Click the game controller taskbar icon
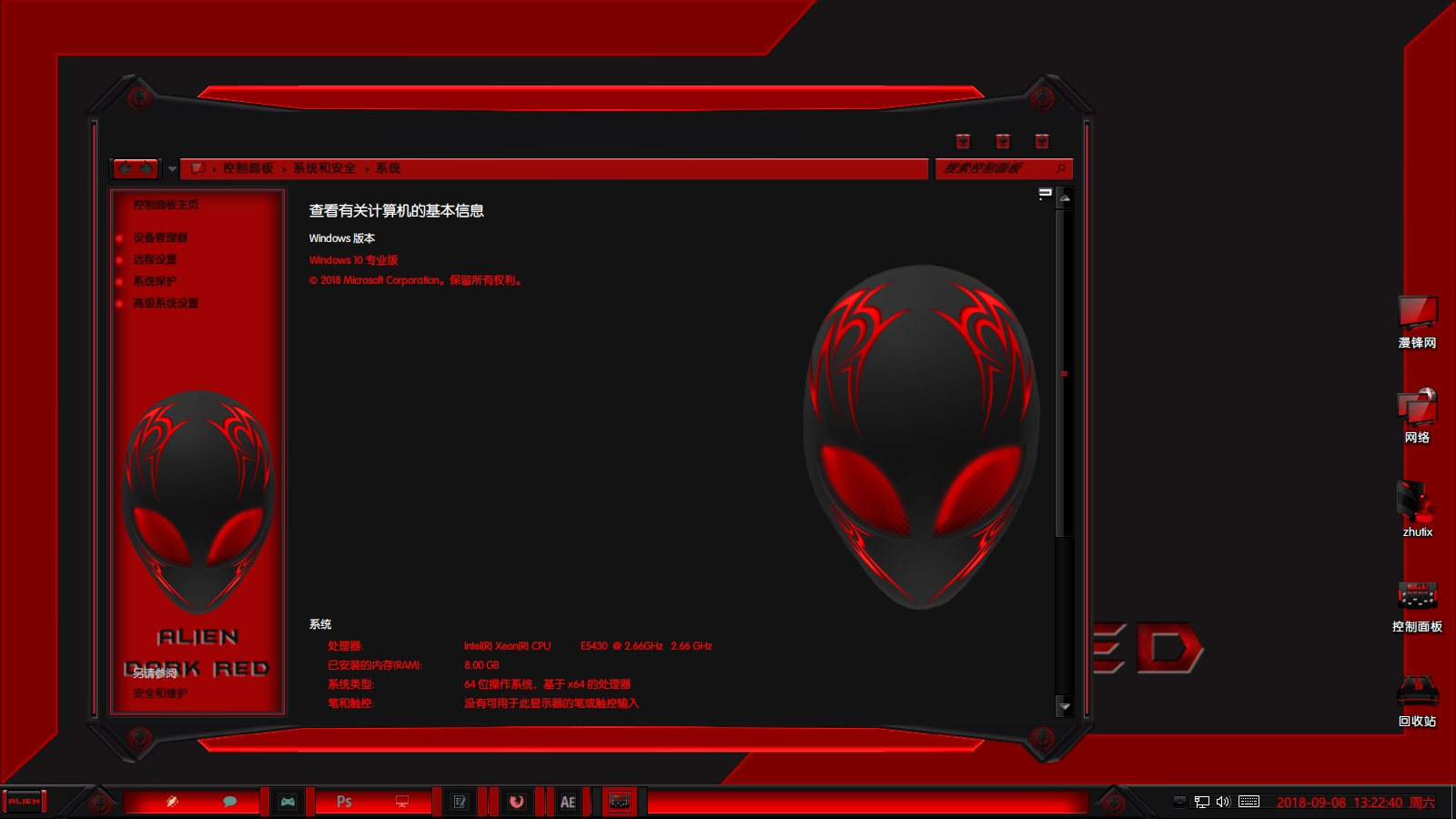 pos(288,802)
